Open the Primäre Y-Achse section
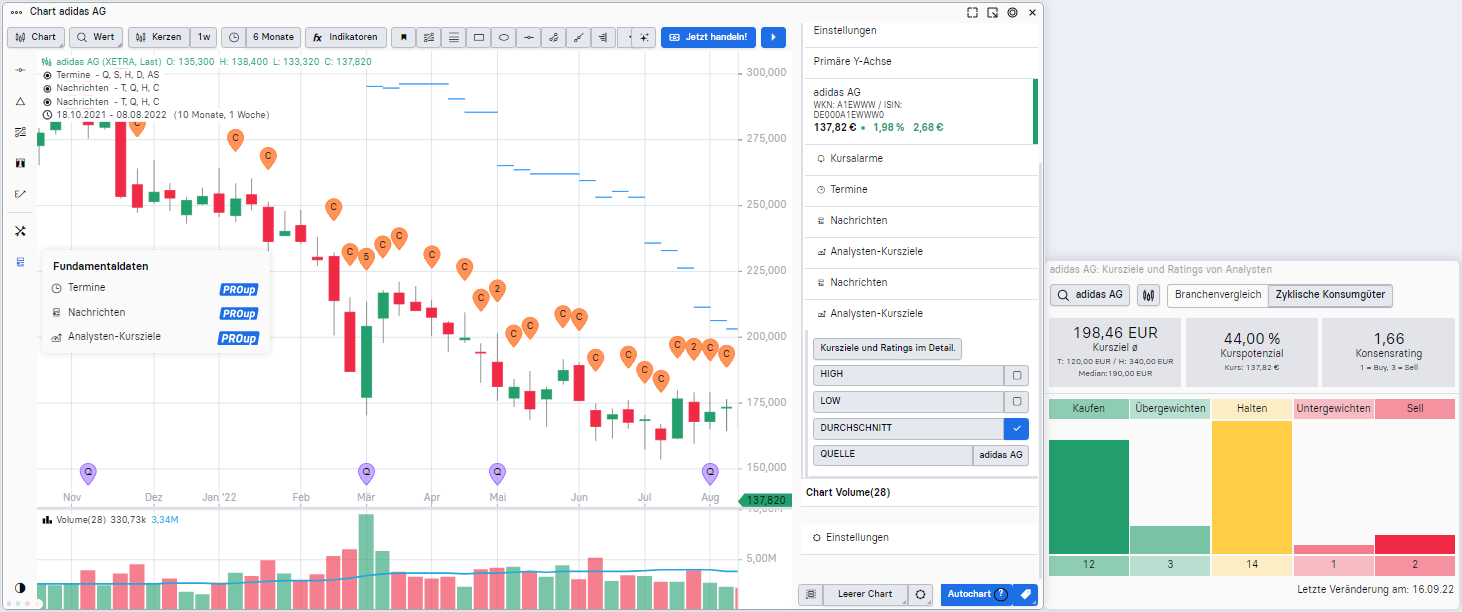 tap(921, 62)
